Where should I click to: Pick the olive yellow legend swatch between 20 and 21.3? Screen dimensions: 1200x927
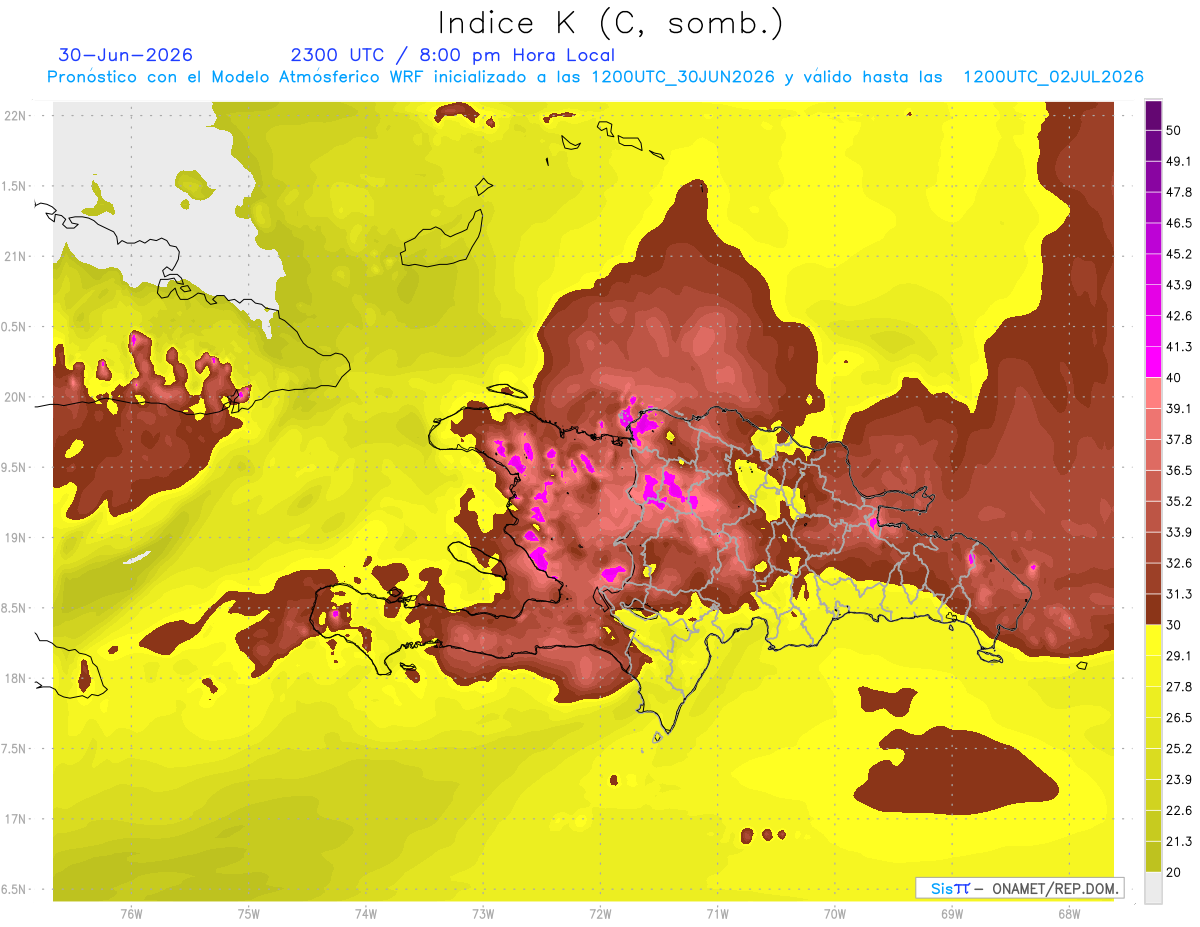(x=1153, y=856)
